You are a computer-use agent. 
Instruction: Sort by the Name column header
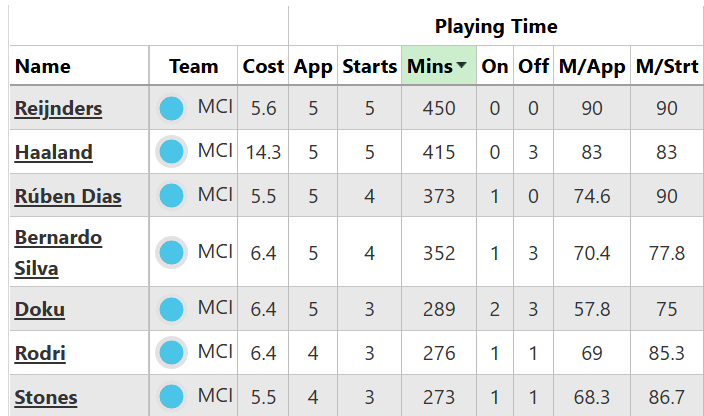point(43,67)
